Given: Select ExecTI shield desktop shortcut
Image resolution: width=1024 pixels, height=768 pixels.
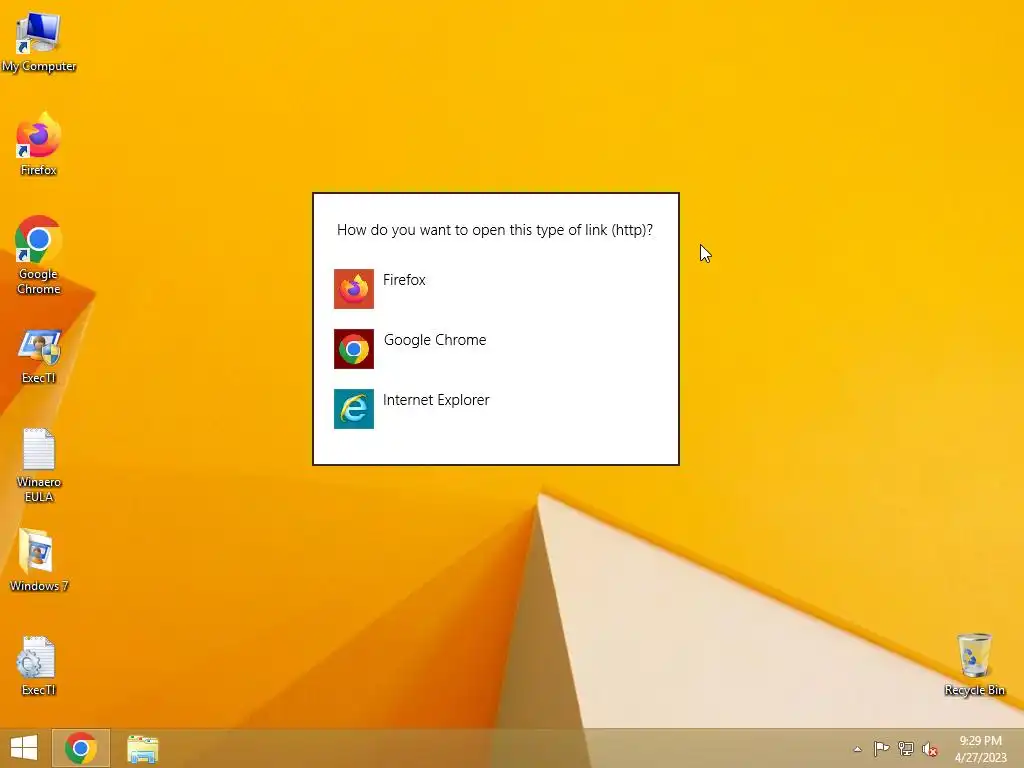Looking at the screenshot, I should 39,356.
